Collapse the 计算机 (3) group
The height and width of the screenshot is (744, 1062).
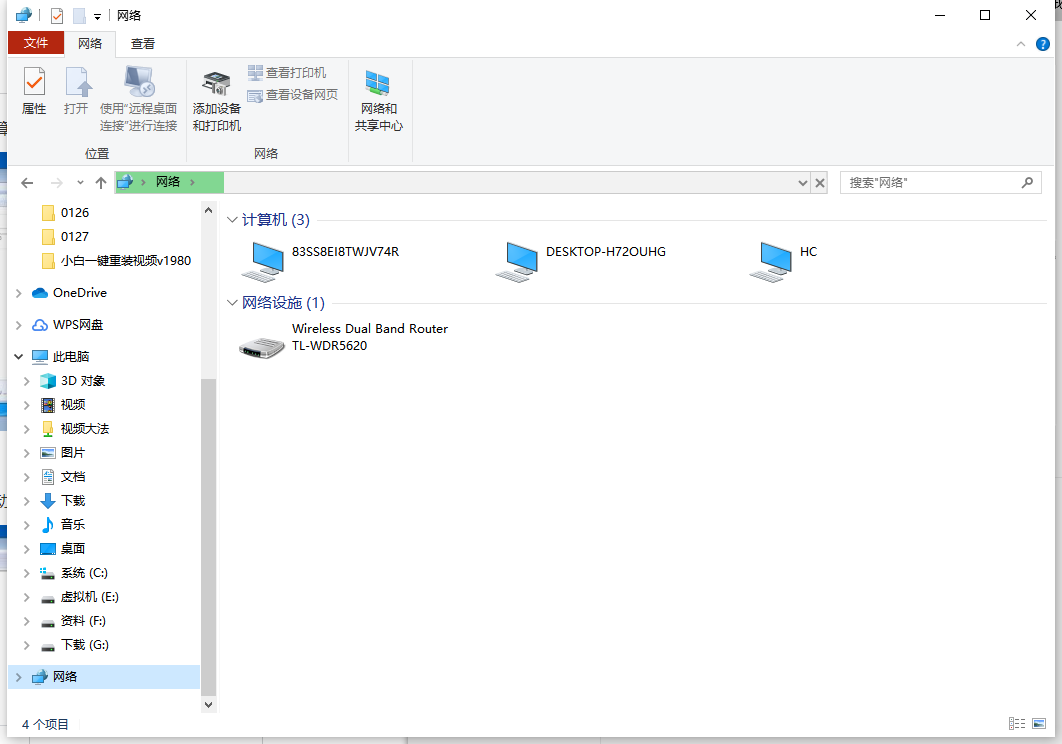(232, 220)
